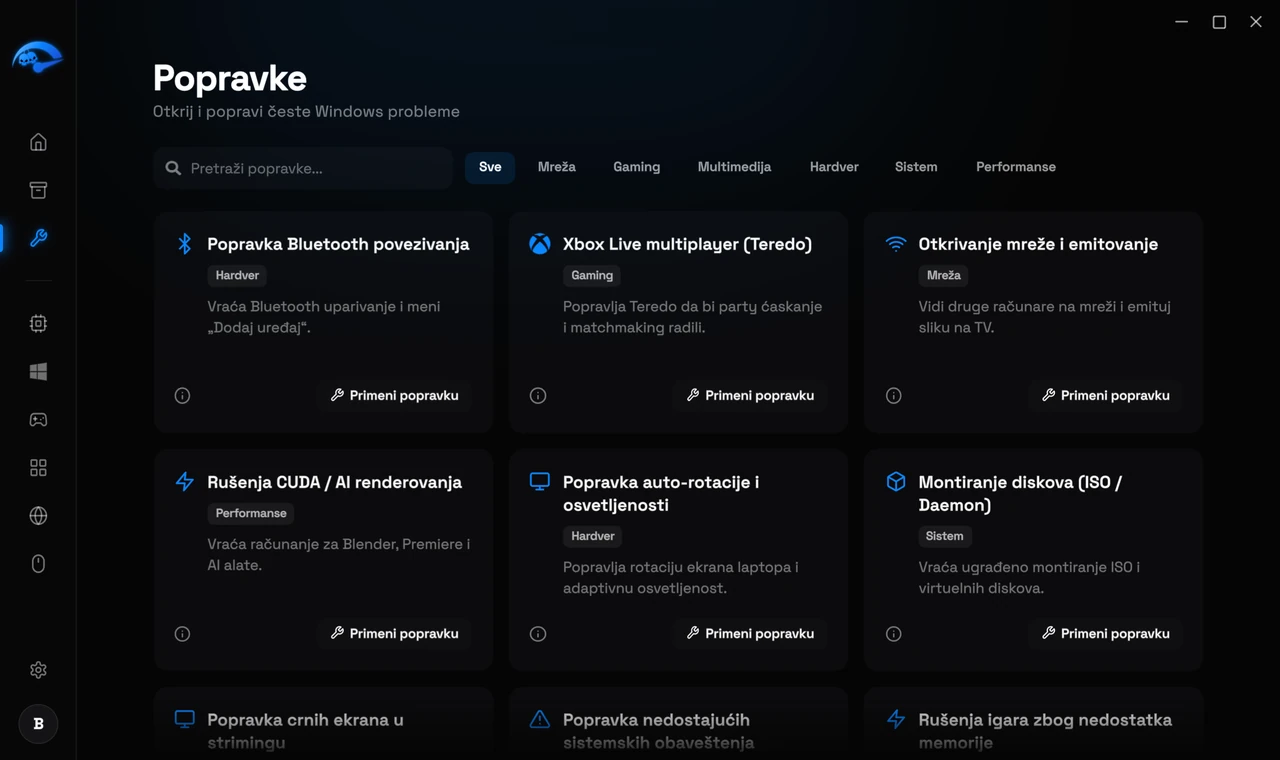Screen dimensions: 1280x760
Task: Open the Windows logo sidebar icon
Action: click(38, 371)
